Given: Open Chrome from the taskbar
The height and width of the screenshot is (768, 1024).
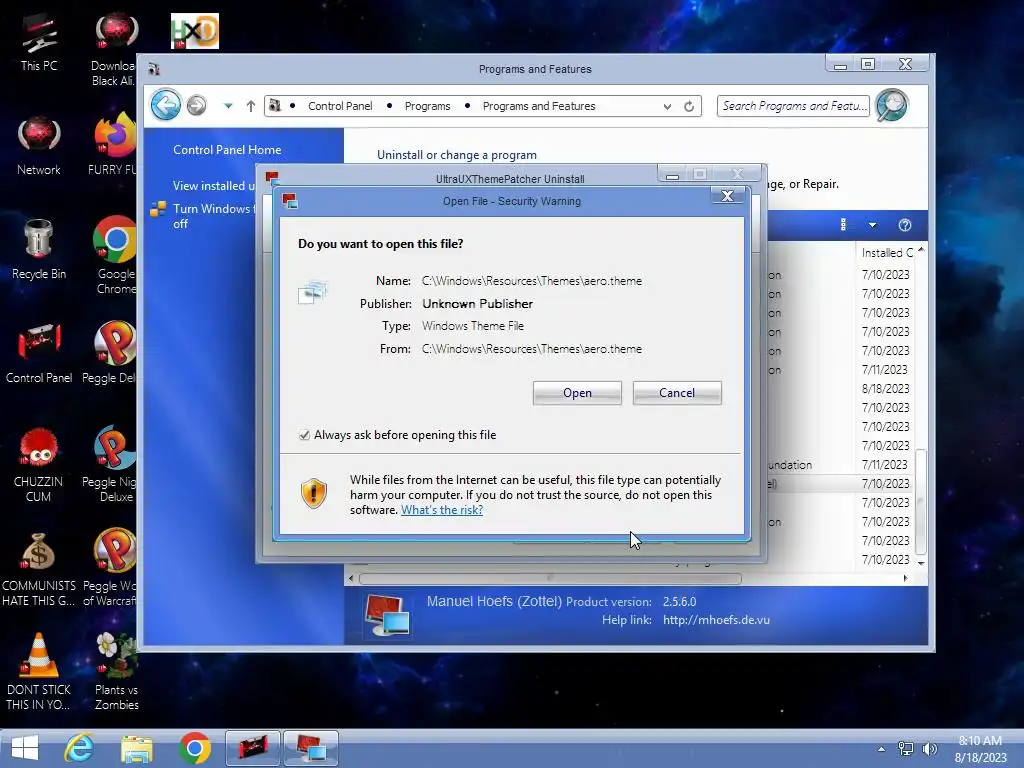Looking at the screenshot, I should pyautogui.click(x=195, y=748).
